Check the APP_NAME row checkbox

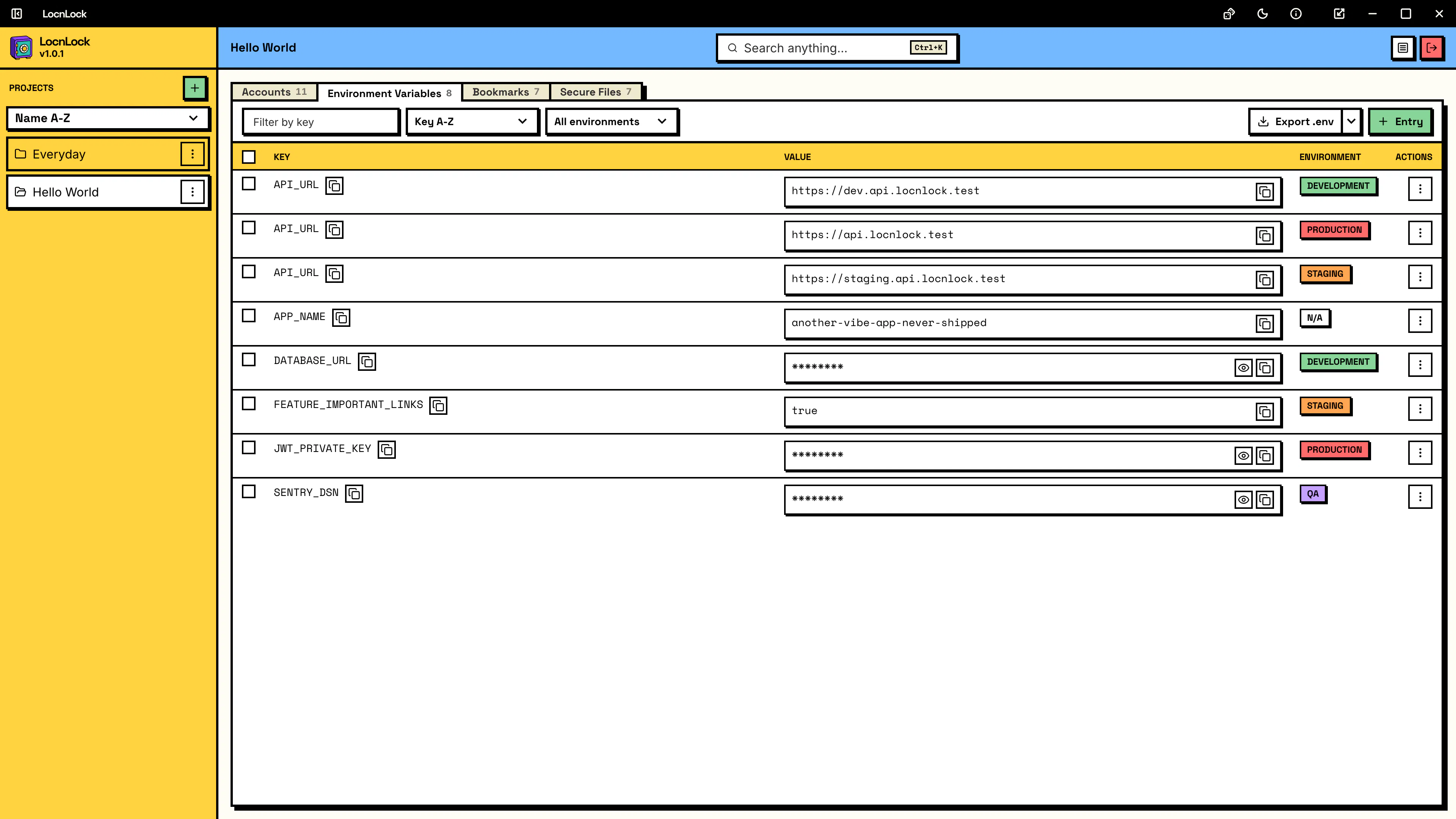[249, 315]
